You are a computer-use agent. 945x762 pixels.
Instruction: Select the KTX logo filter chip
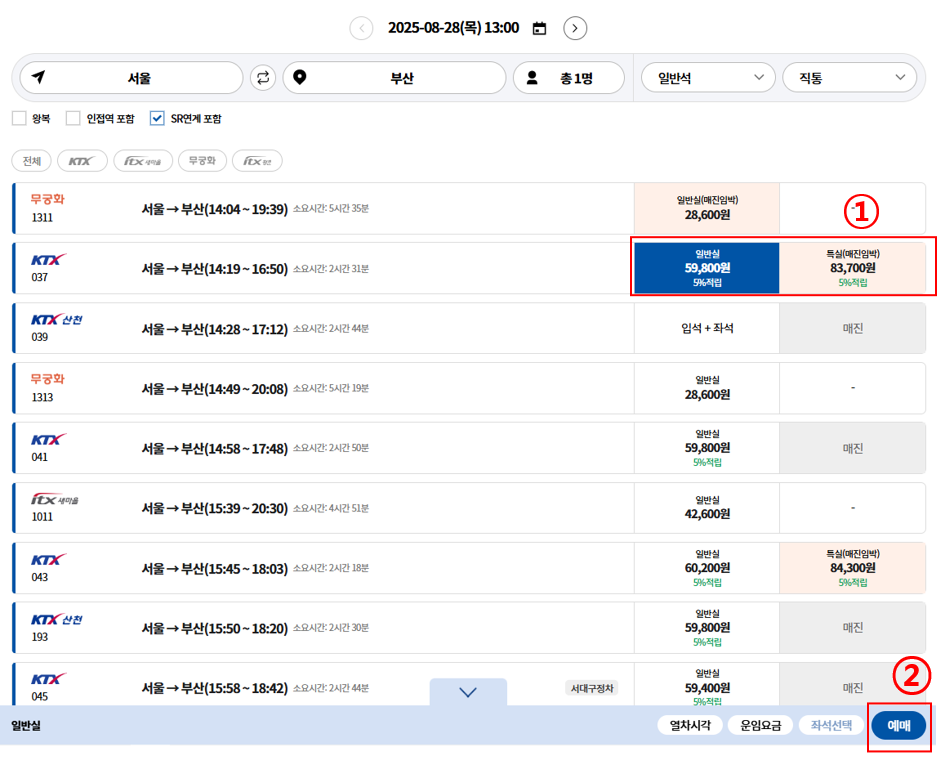(81, 160)
